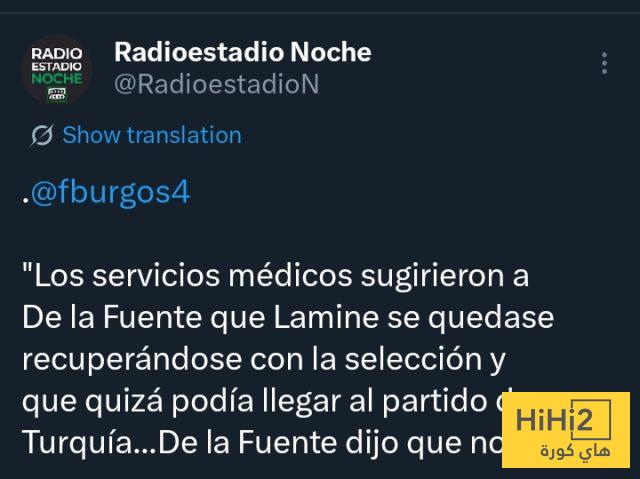The image size is (640, 479).
Task: Click the ESTADIO word in avatar logo
Action: (x=57, y=66)
